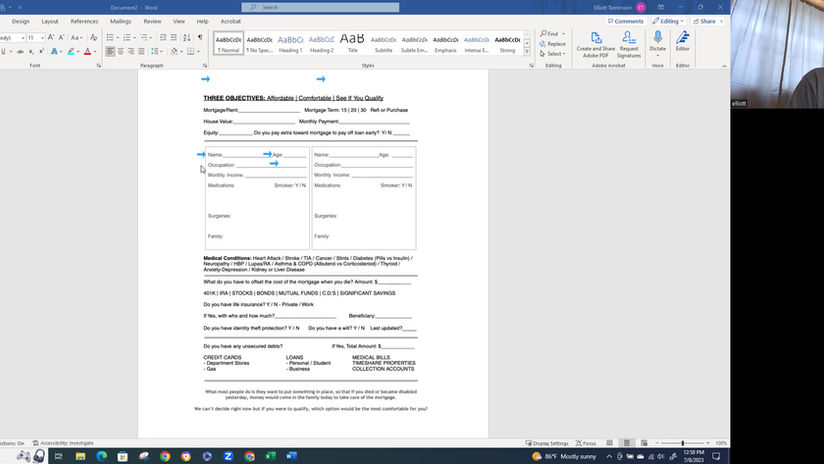This screenshot has width=824, height=464.
Task: Align text right
Action: [x=131, y=51]
